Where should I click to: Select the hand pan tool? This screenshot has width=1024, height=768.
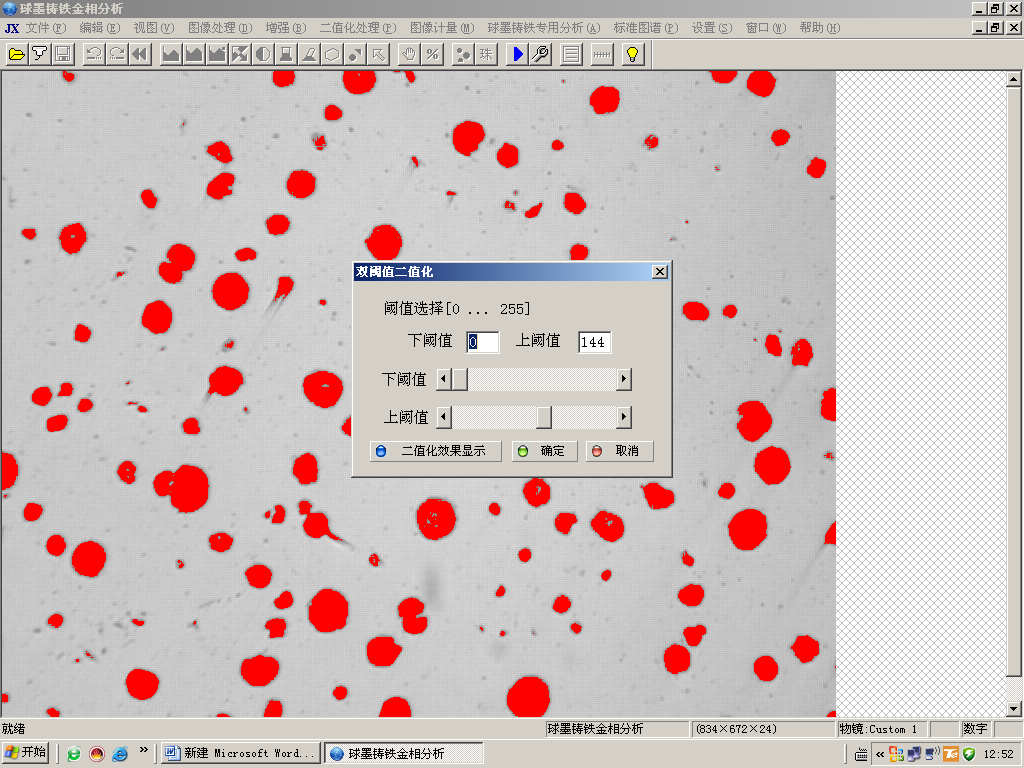(x=409, y=54)
